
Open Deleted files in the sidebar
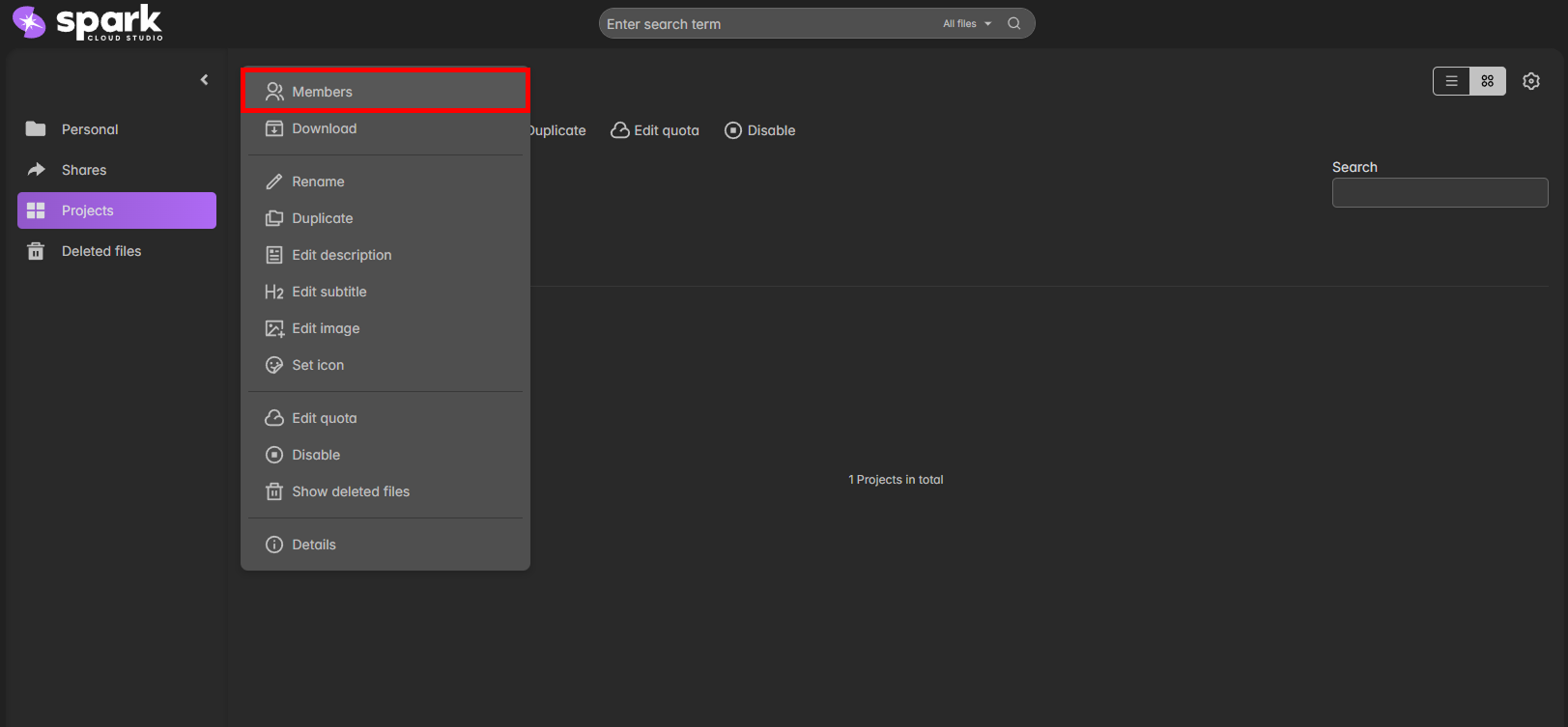[101, 251]
